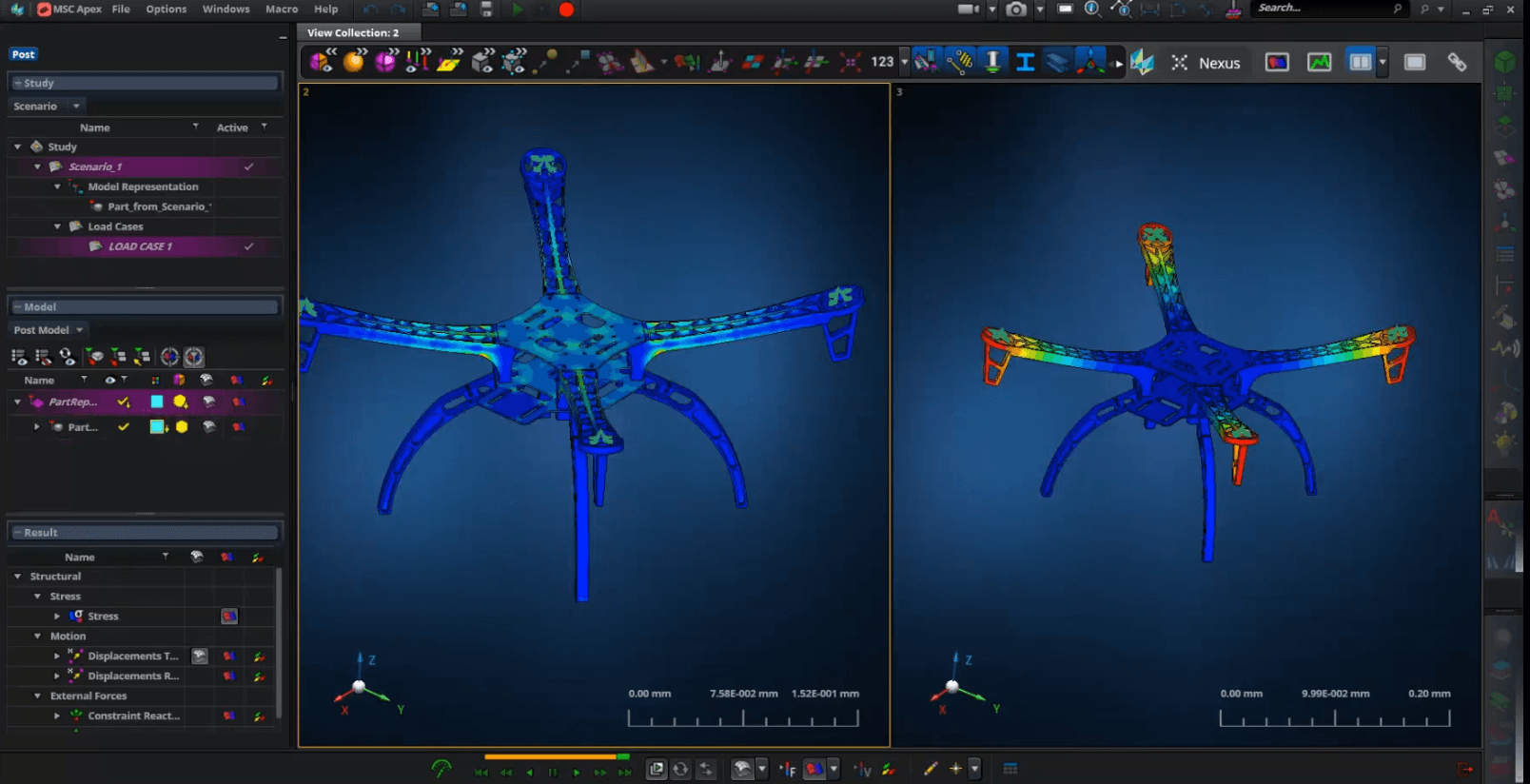1530x784 pixels.
Task: Toggle vector plot icon for Constraint React row
Action: [x=258, y=716]
